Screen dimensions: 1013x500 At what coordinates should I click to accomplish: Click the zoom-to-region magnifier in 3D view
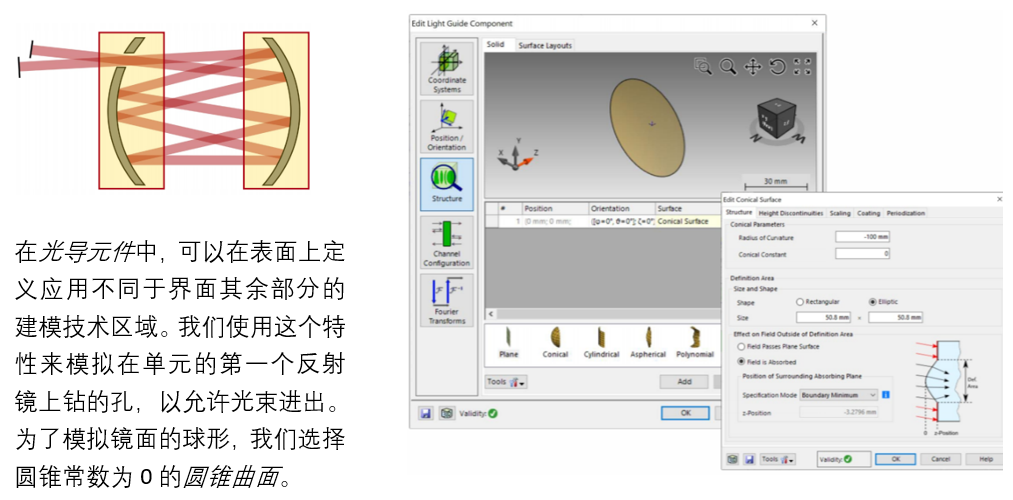coord(703,66)
